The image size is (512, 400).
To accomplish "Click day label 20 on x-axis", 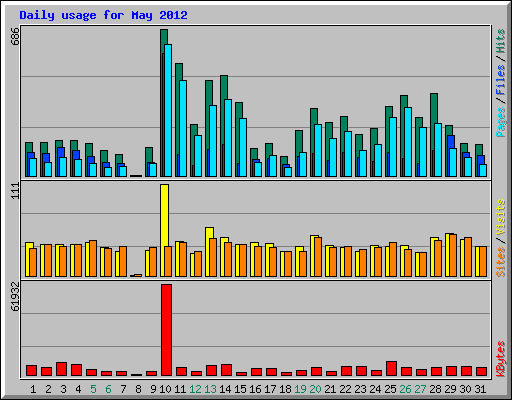I will (x=315, y=389).
